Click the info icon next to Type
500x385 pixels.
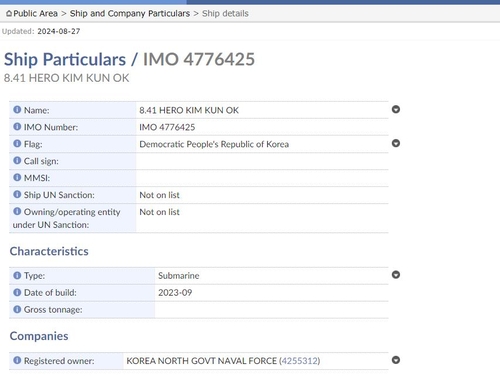coord(17,275)
